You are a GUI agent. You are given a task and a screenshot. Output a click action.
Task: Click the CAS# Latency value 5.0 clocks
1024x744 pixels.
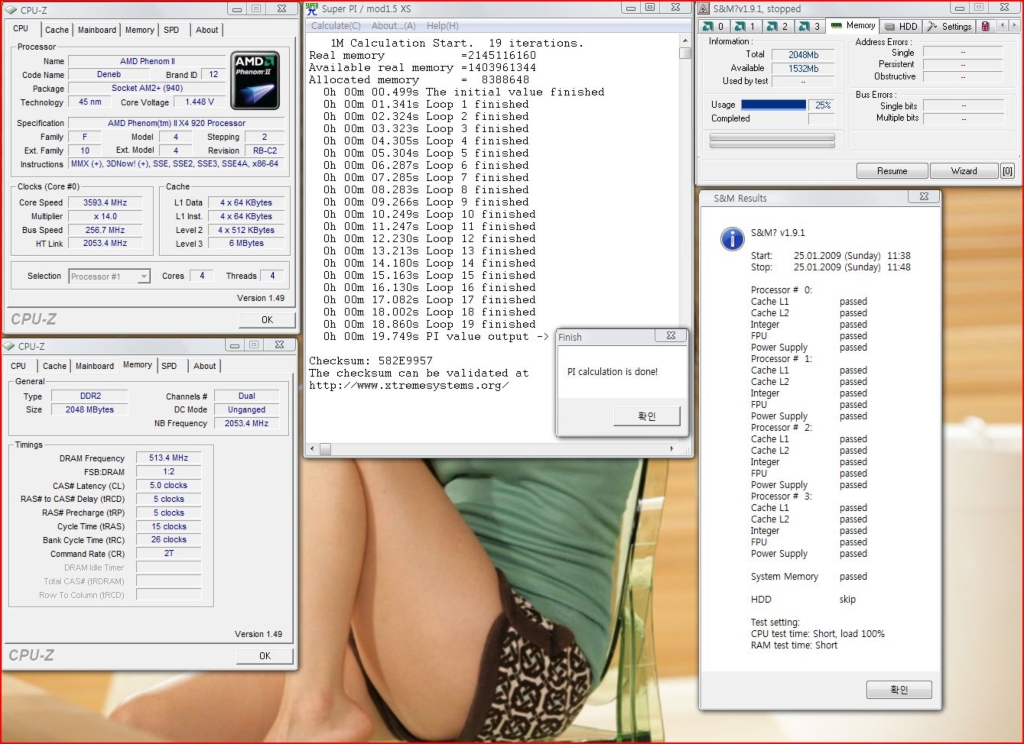pyautogui.click(x=168, y=485)
